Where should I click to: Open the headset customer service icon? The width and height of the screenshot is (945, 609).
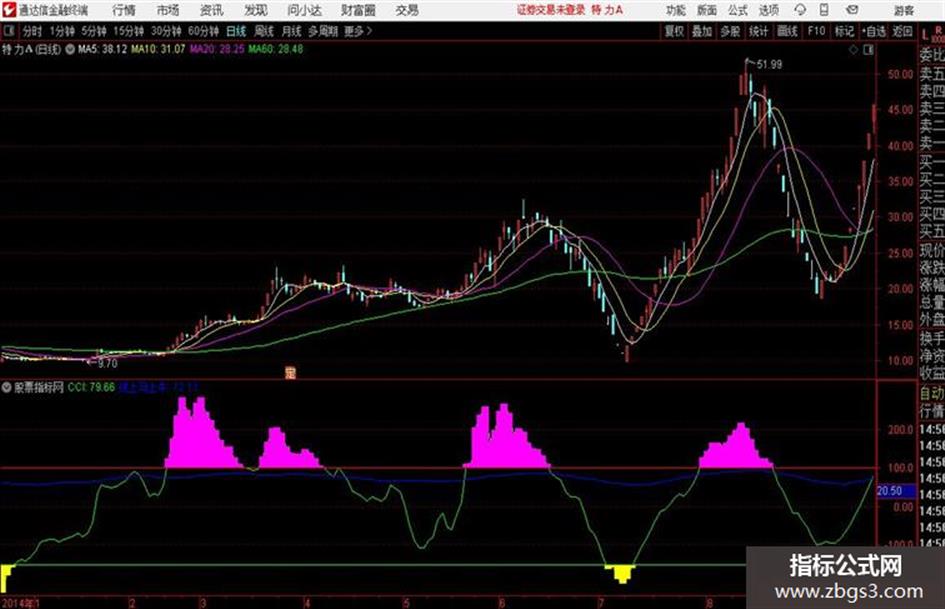tap(800, 10)
